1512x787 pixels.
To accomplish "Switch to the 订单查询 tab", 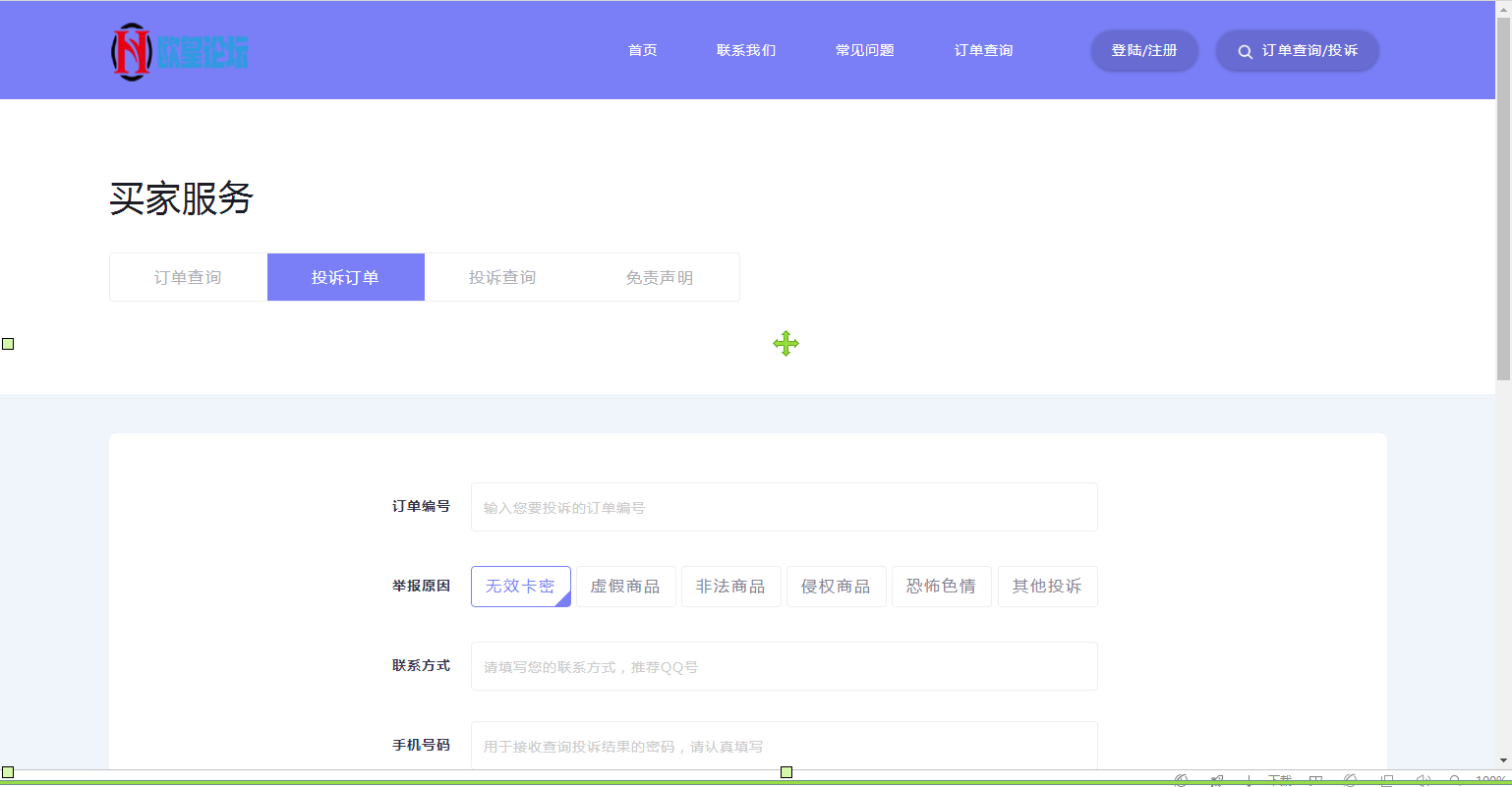I will (188, 276).
